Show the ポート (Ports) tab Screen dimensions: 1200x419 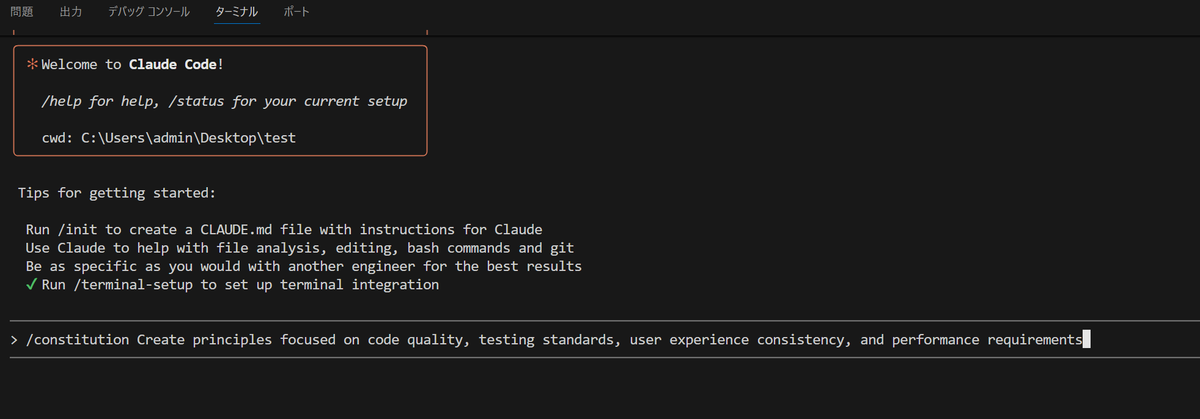tap(296, 12)
